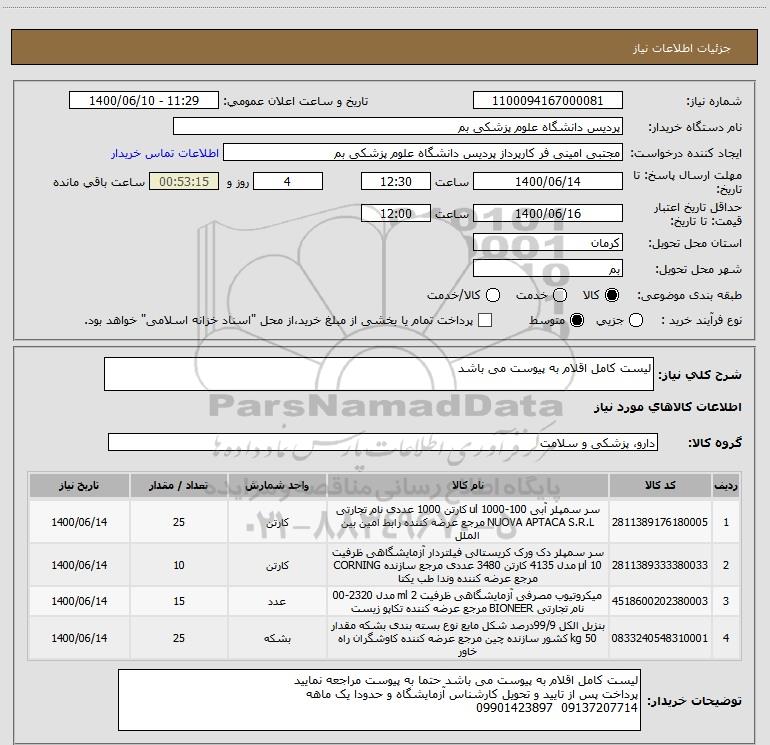Click section label اطلاعات کالاهای مورد نیاز
Screen dimensions: 770x745
point(668,407)
